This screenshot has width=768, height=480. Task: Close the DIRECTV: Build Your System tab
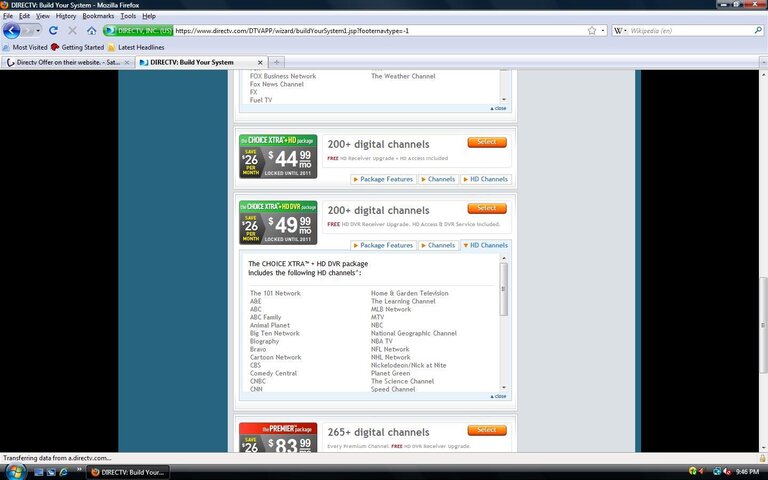260,62
